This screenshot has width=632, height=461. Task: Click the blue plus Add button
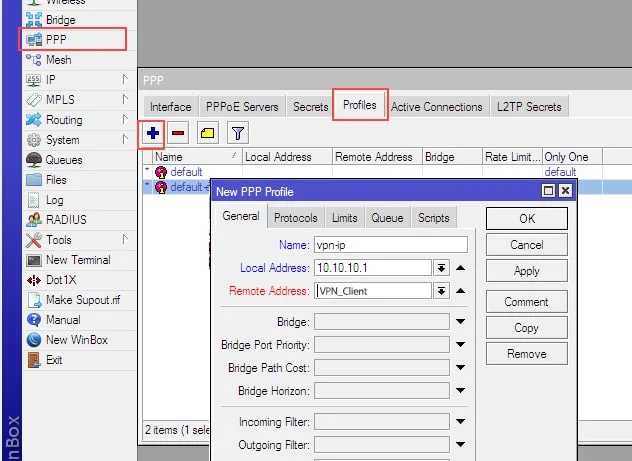point(152,133)
